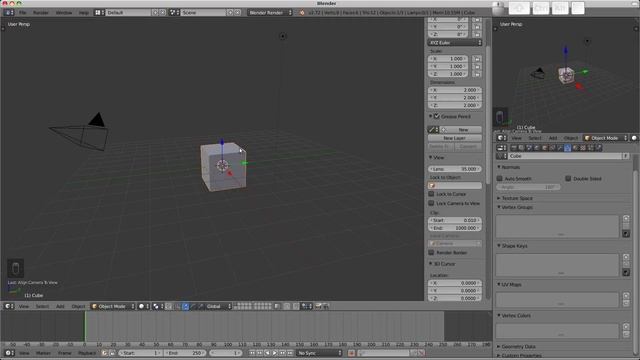Enable the Lock to Cursor checkbox

[431, 194]
